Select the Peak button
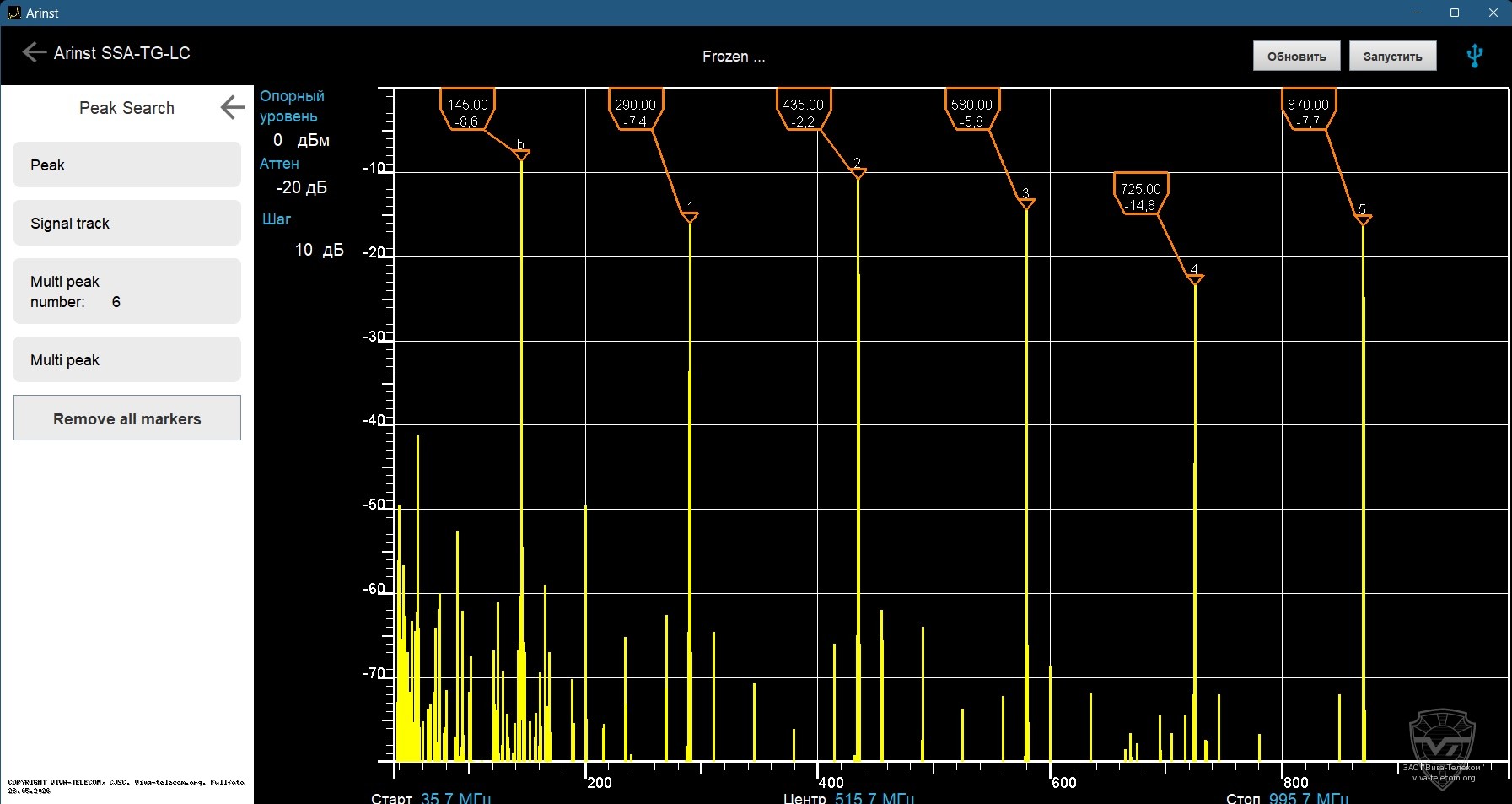 (127, 165)
